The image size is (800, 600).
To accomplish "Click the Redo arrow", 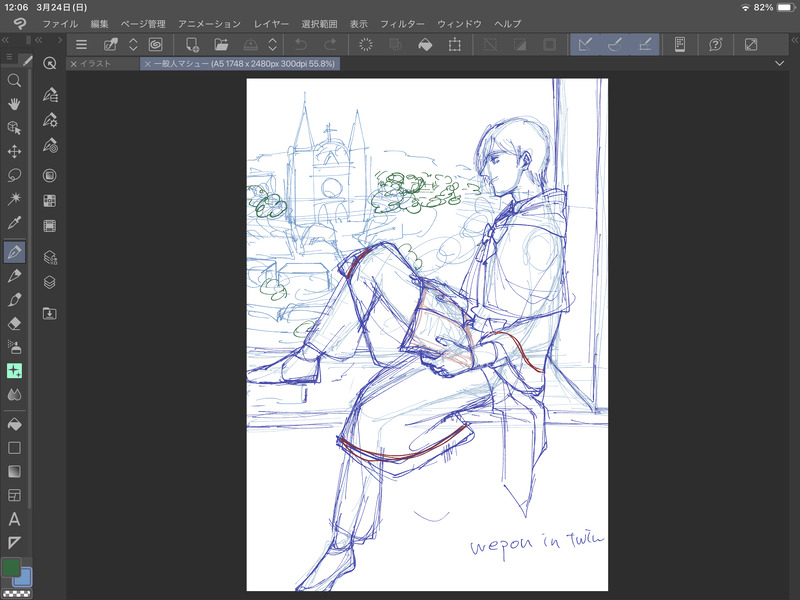I will pos(330,45).
